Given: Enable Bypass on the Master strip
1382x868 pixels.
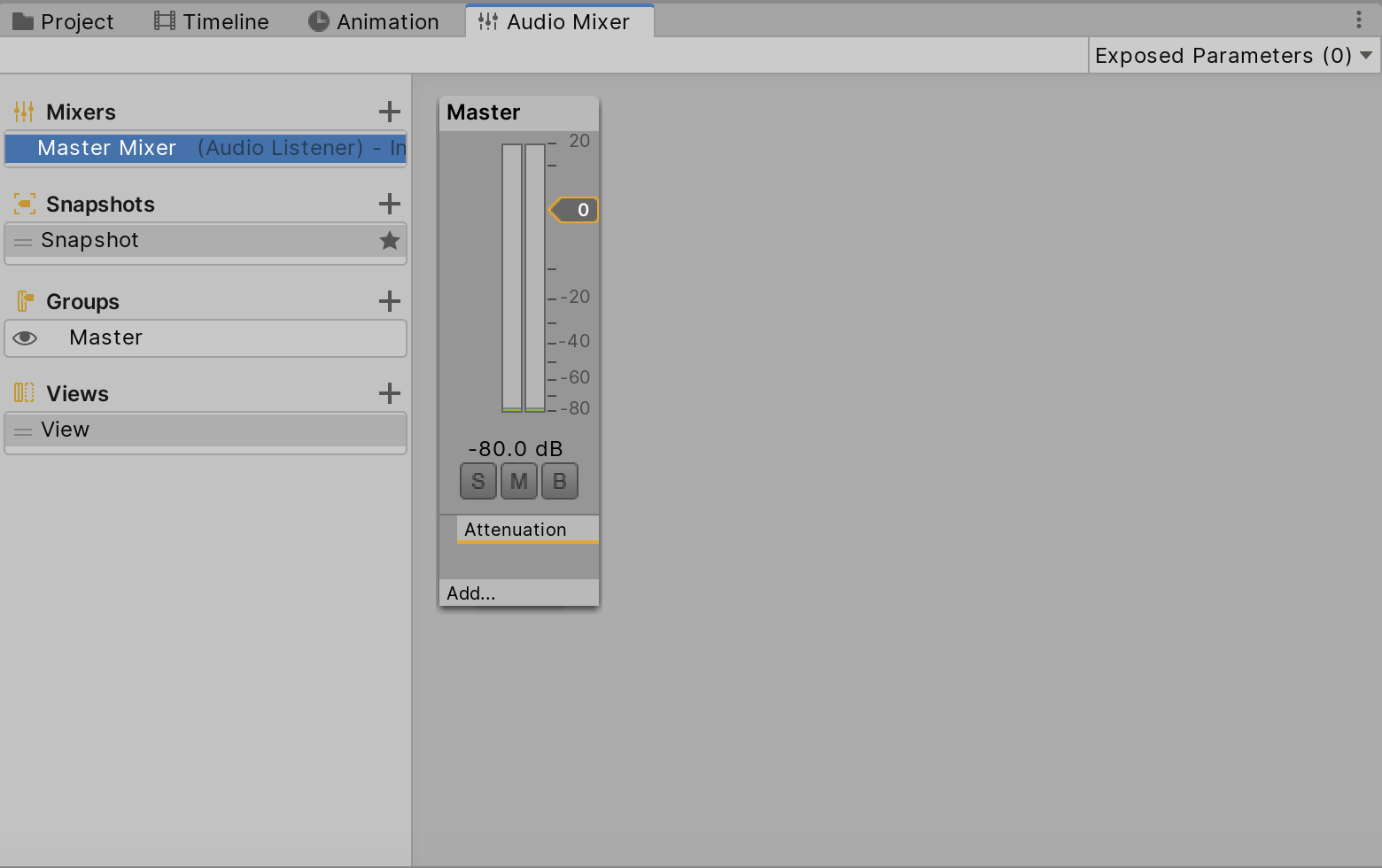Looking at the screenshot, I should pyautogui.click(x=559, y=481).
